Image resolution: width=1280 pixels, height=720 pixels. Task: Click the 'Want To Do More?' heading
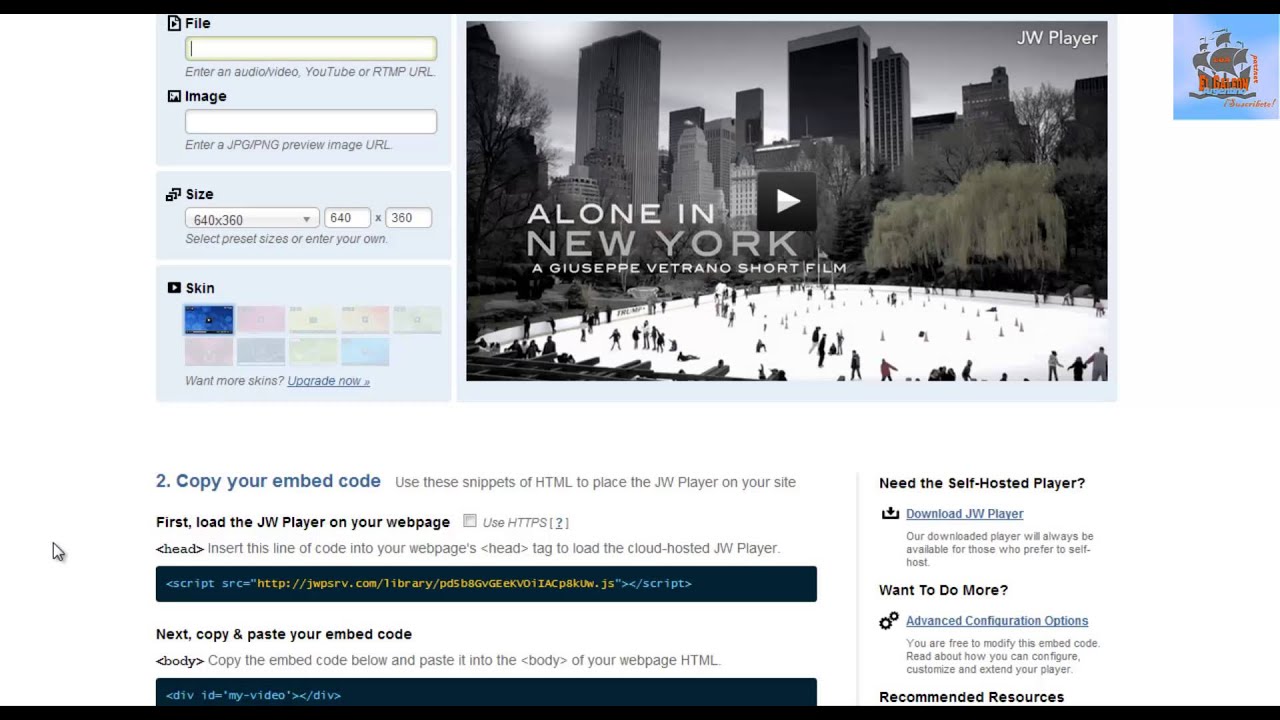(943, 590)
